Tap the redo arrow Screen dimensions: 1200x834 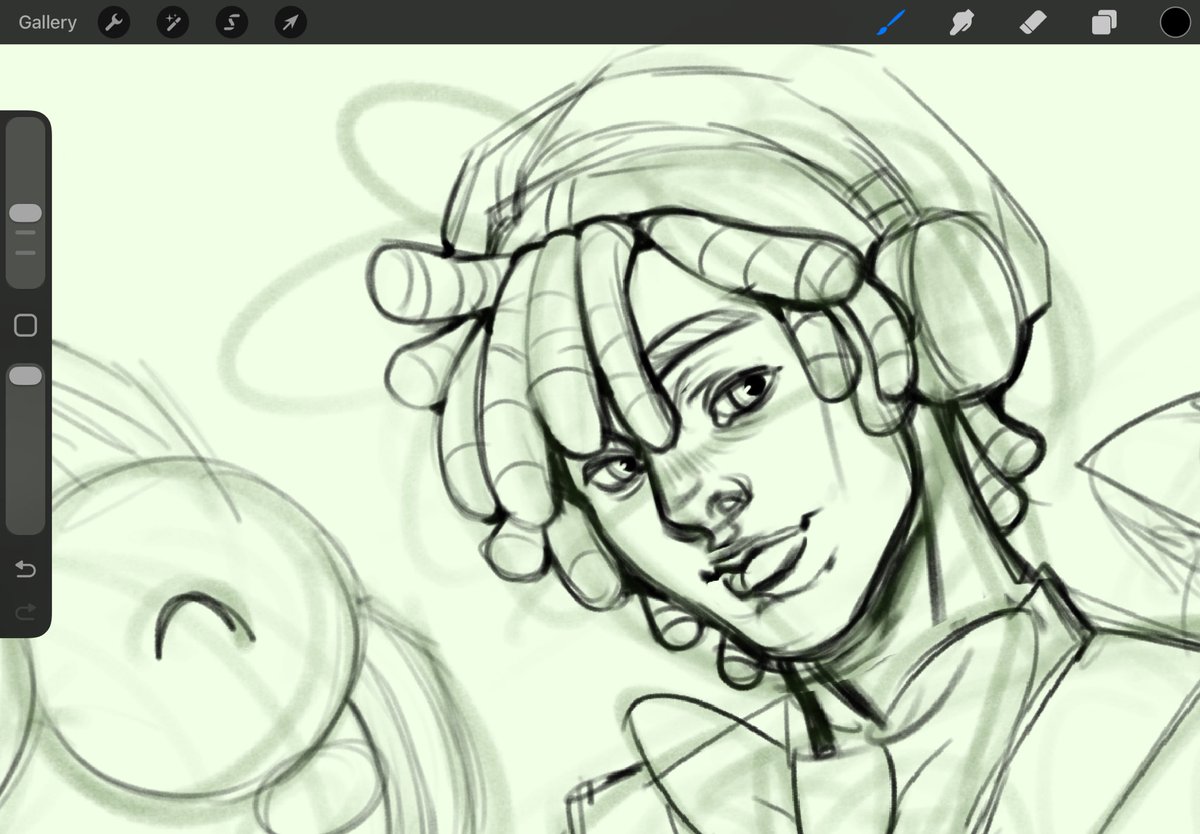[26, 612]
